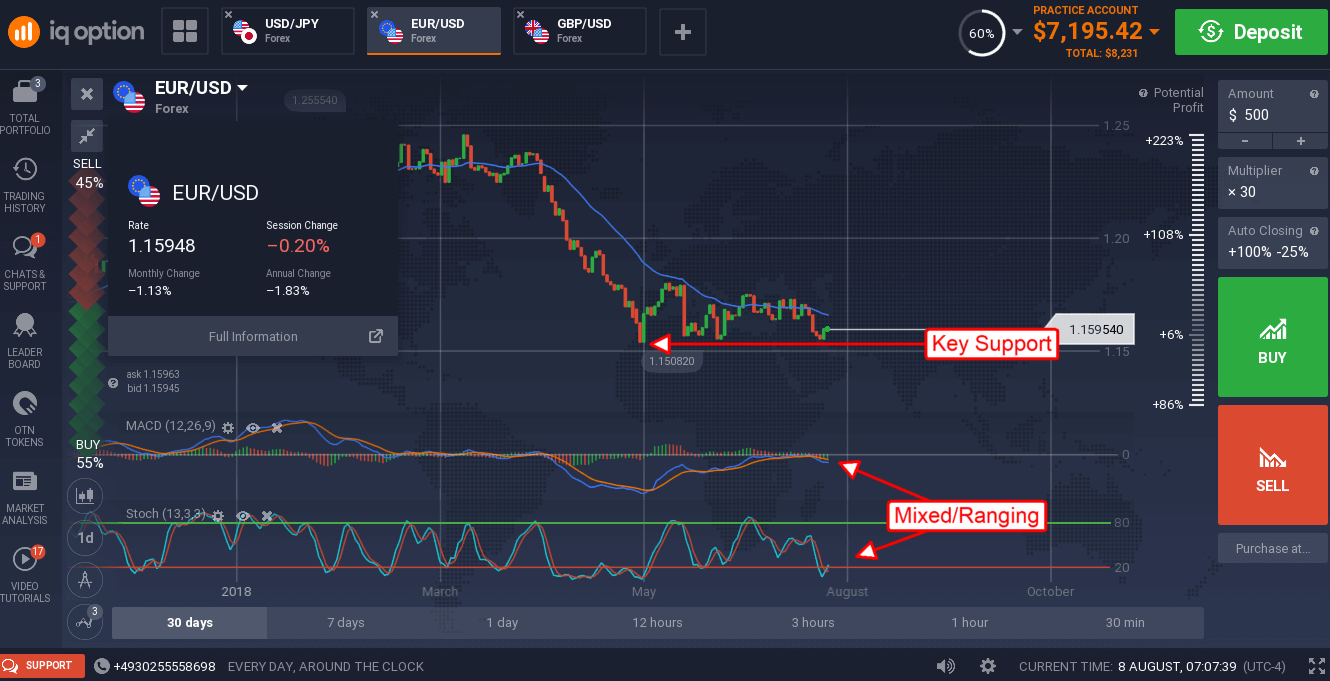This screenshot has width=1330, height=681.
Task: Open Market Analysis in the sidebar
Action: [x=25, y=497]
